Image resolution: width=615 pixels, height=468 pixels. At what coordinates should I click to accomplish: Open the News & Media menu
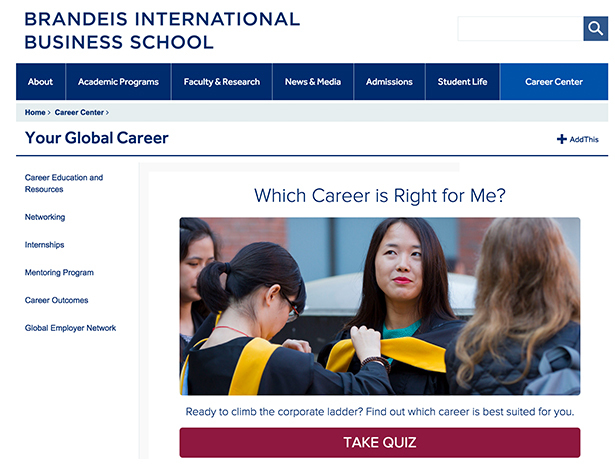click(x=313, y=82)
